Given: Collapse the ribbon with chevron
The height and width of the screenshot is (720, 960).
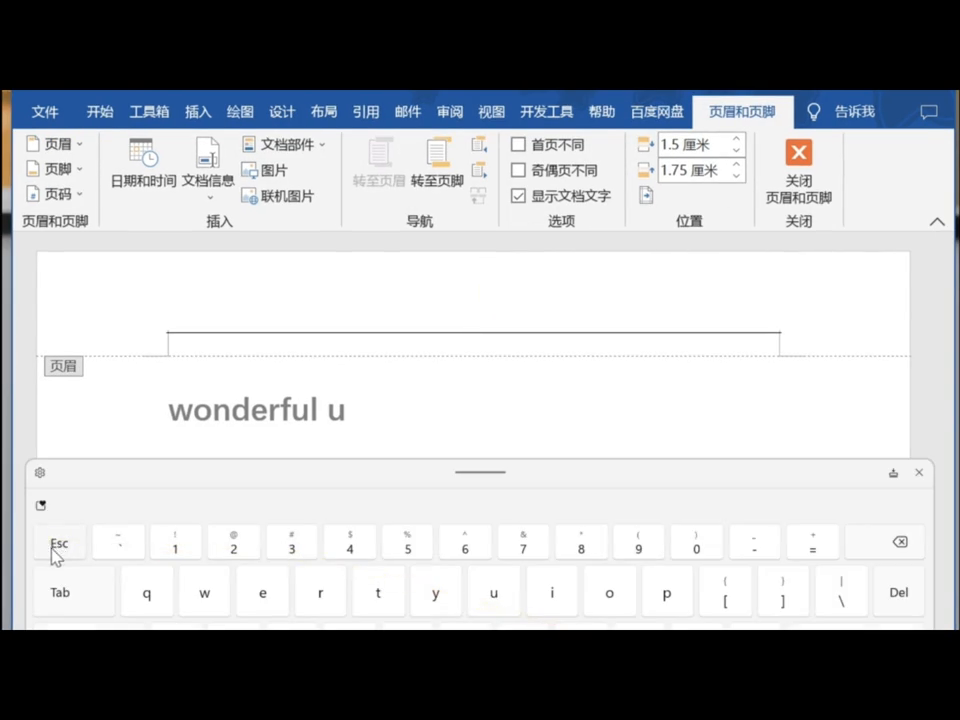Looking at the screenshot, I should click(937, 222).
